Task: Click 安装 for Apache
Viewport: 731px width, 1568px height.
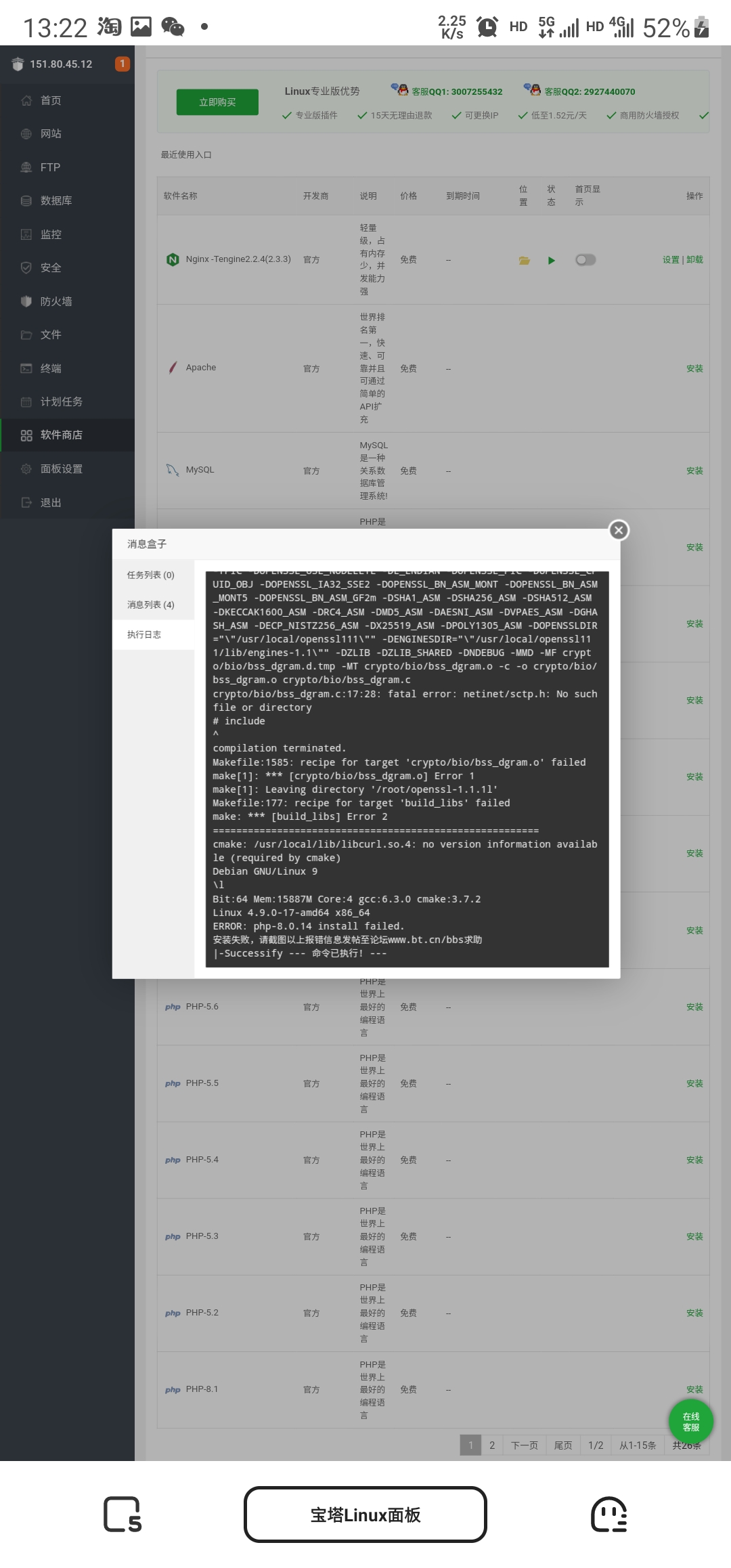Action: 695,368
